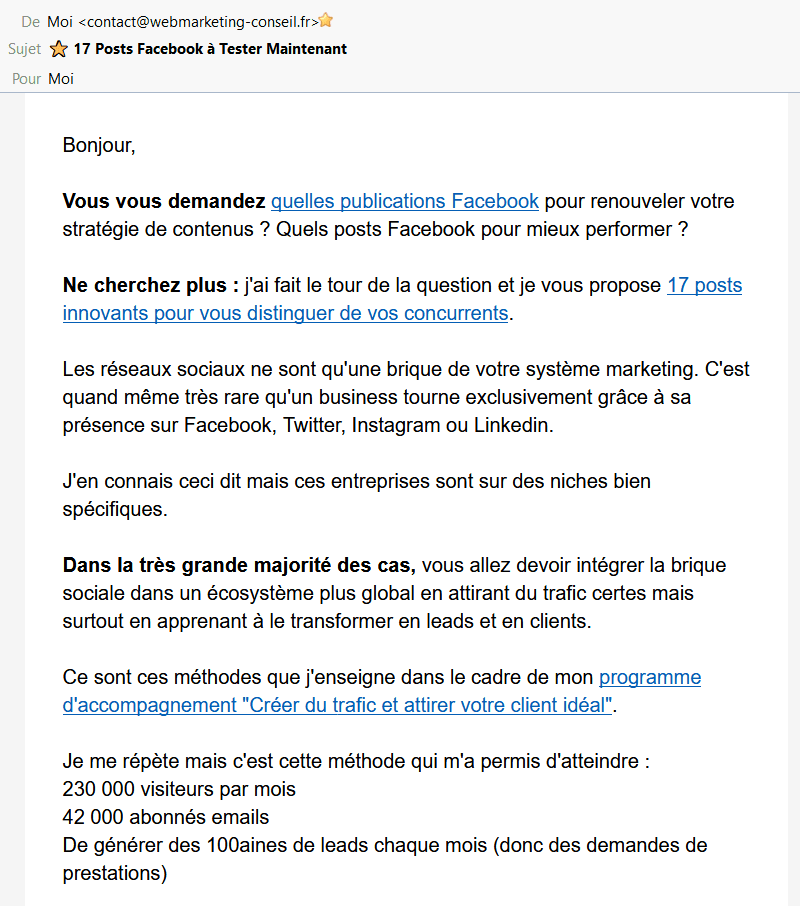Click the "Sujet" header label
Image resolution: width=800 pixels, height=906 pixels.
point(24,49)
